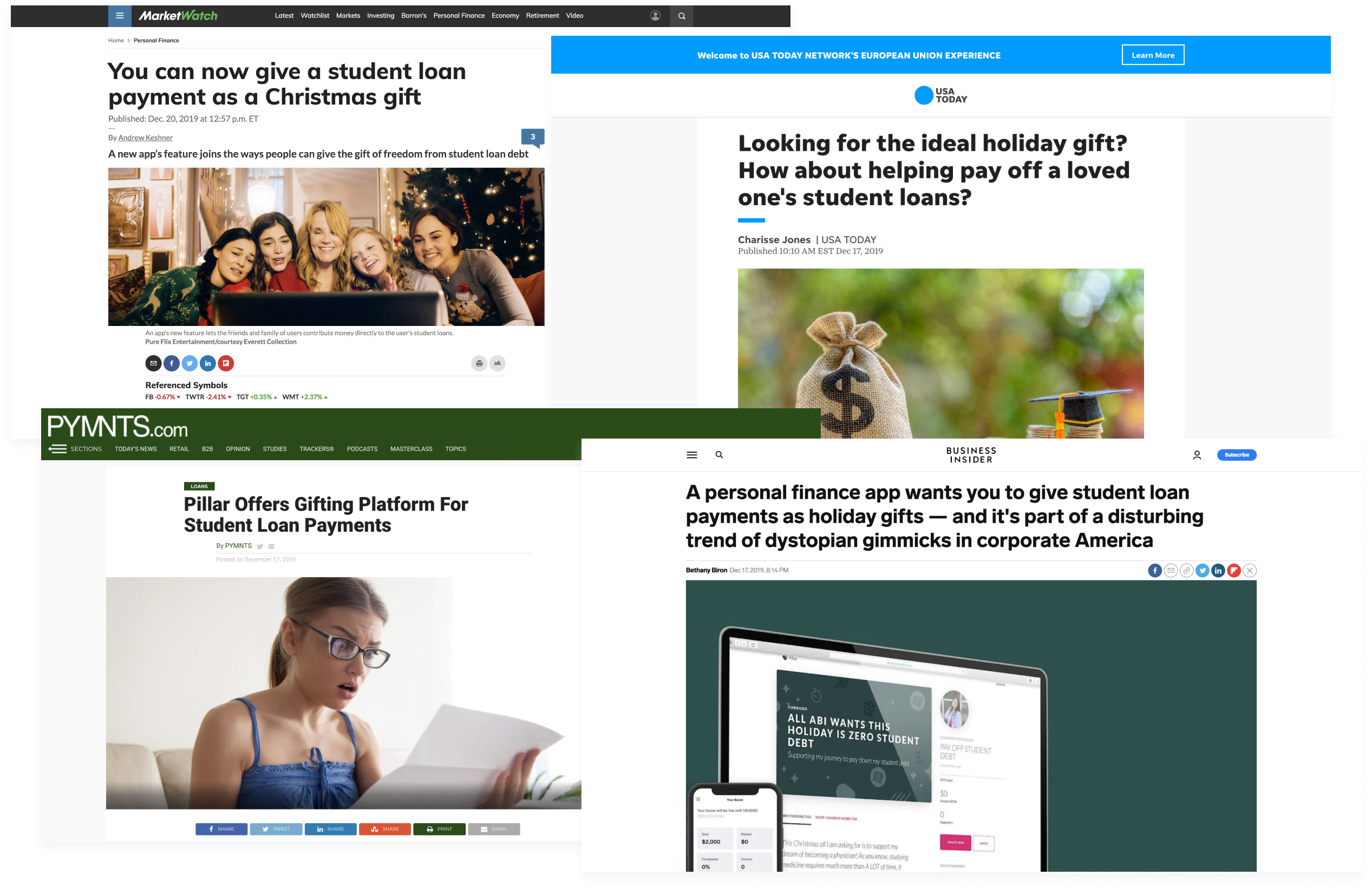The width and height of the screenshot is (1372, 888).
Task: Share MarketWatch article on Facebook
Action: pyautogui.click(x=171, y=363)
